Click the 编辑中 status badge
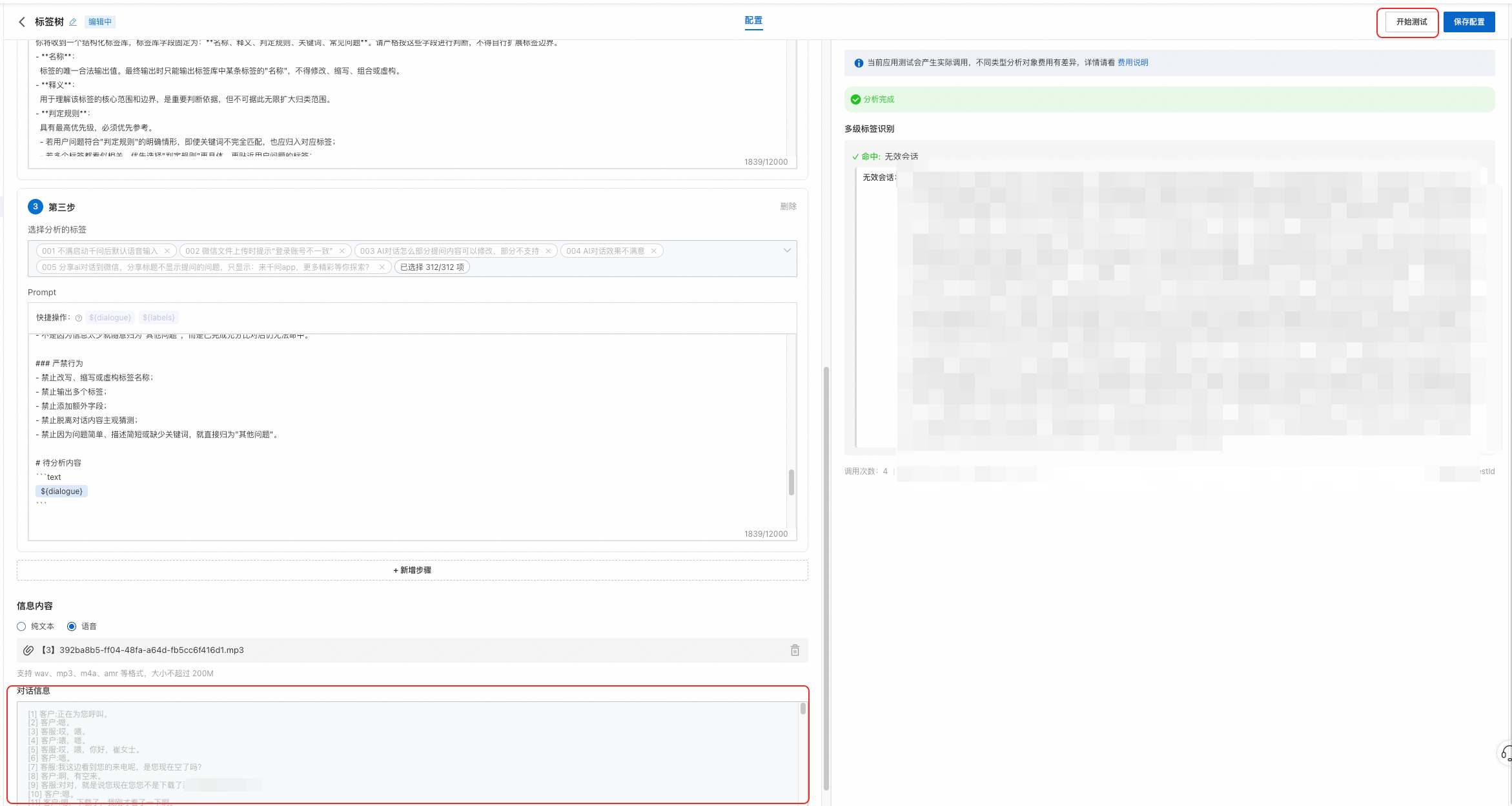 [100, 22]
